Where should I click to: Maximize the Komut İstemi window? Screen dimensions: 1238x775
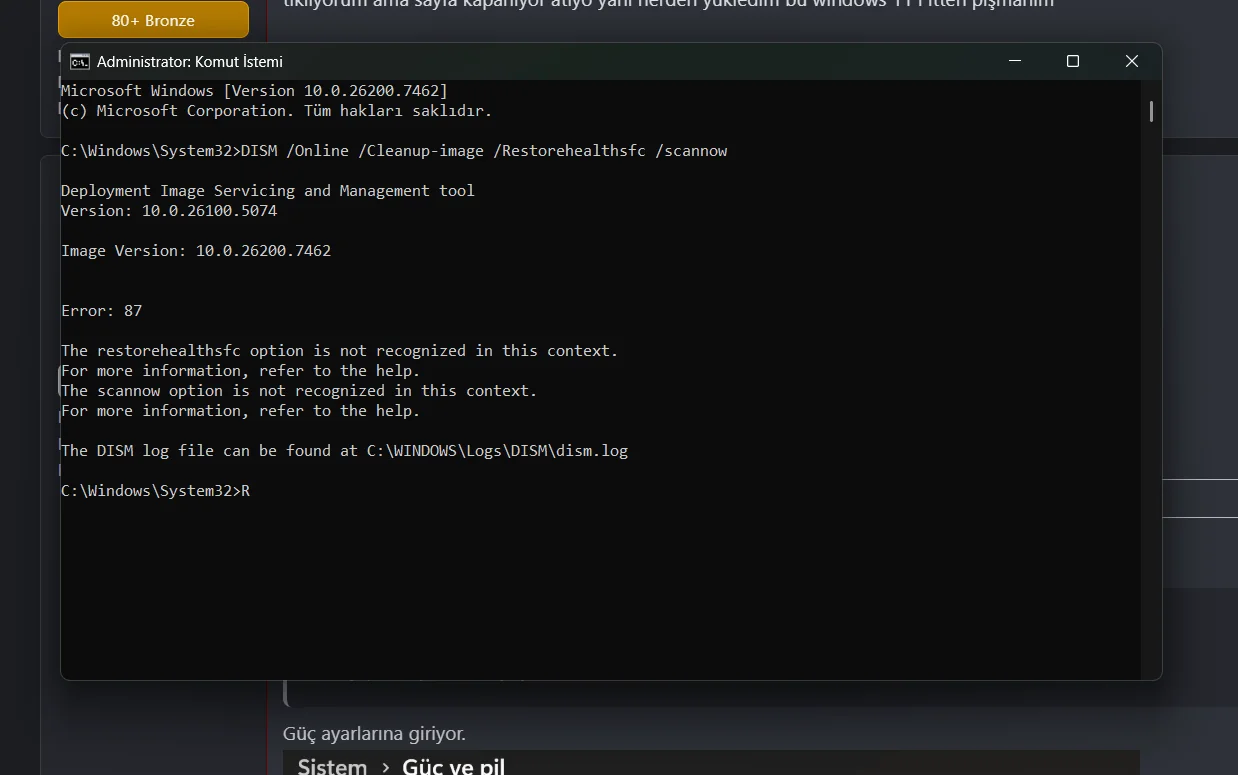click(x=1073, y=61)
